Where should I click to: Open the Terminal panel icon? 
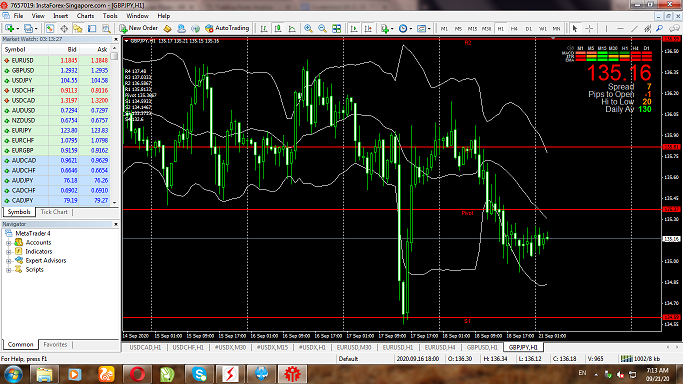pyautogui.click(x=92, y=28)
